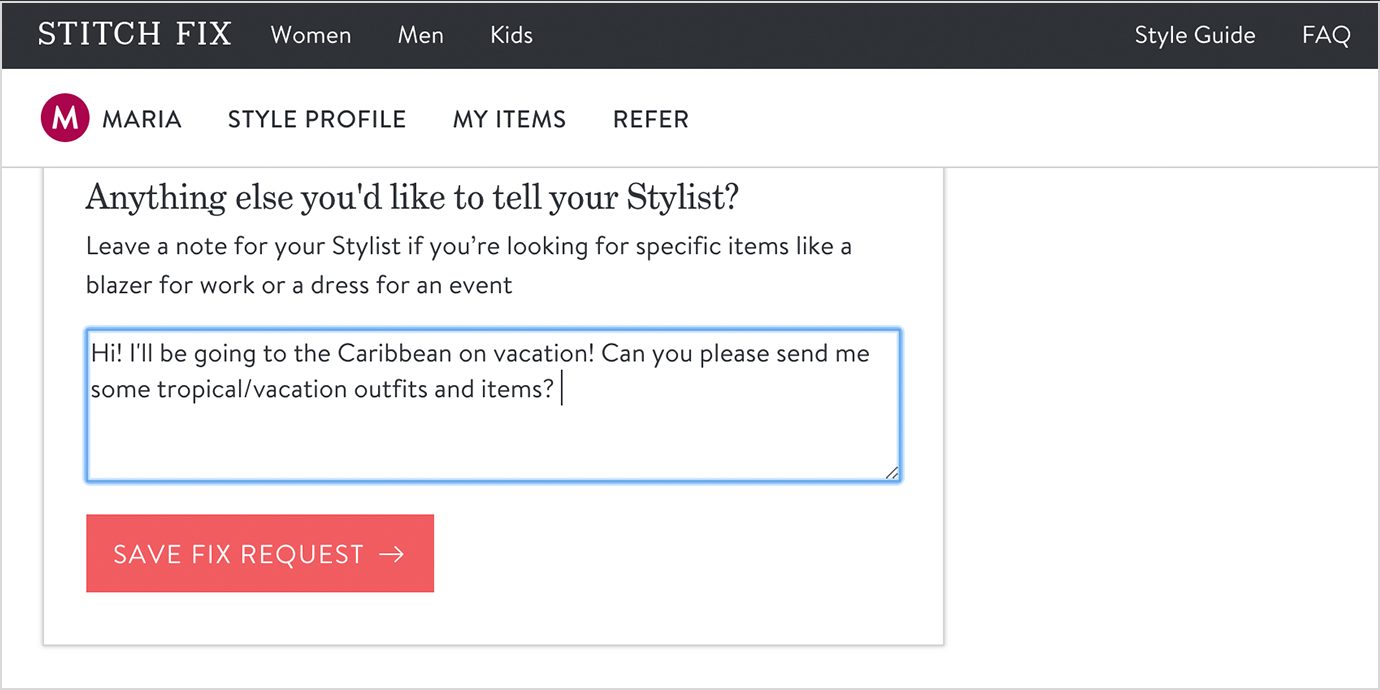Click the Stitch Fix logo

click(x=135, y=34)
